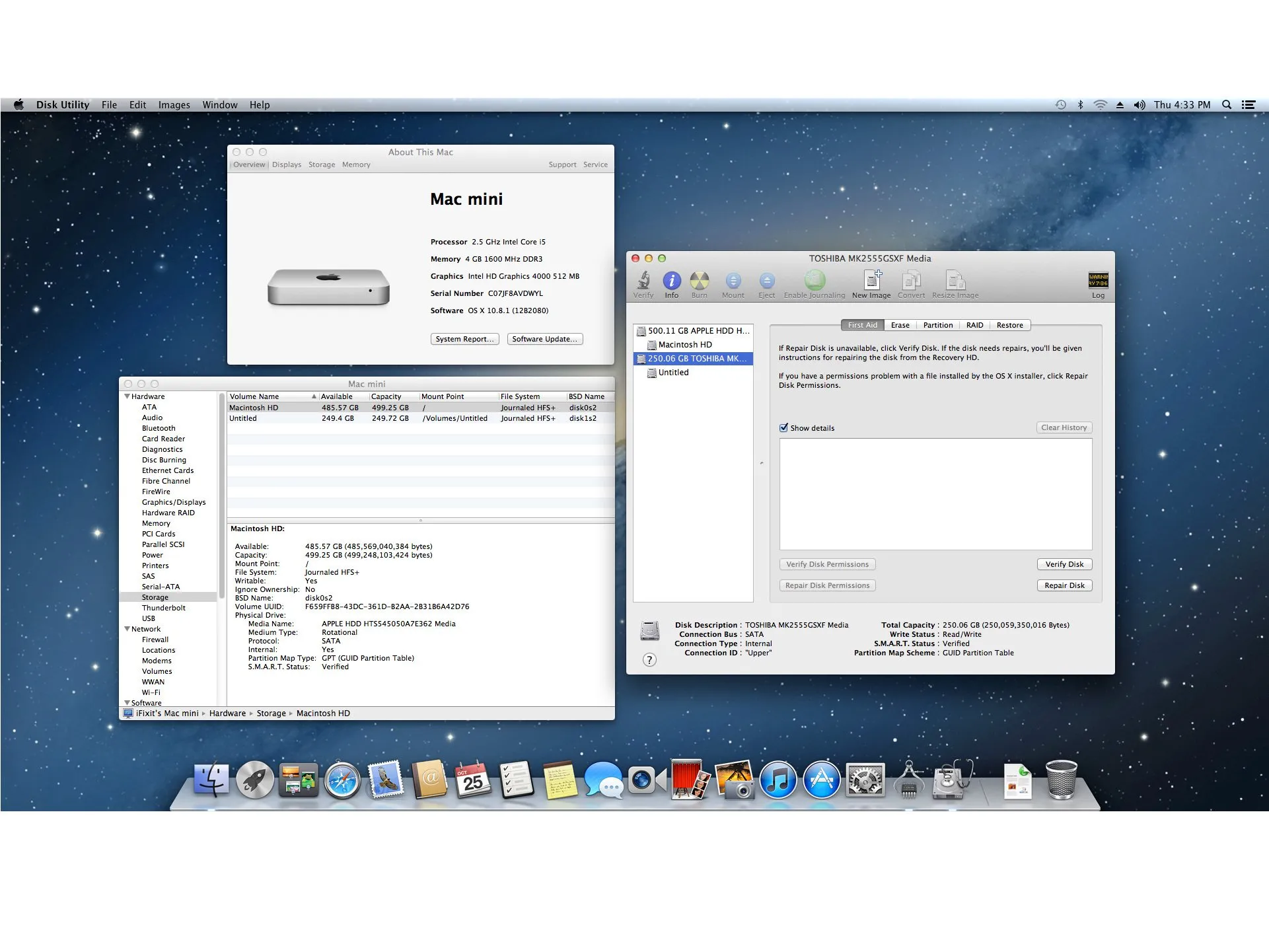
Task: Select Storage item in System Information sidebar
Action: 152,597
